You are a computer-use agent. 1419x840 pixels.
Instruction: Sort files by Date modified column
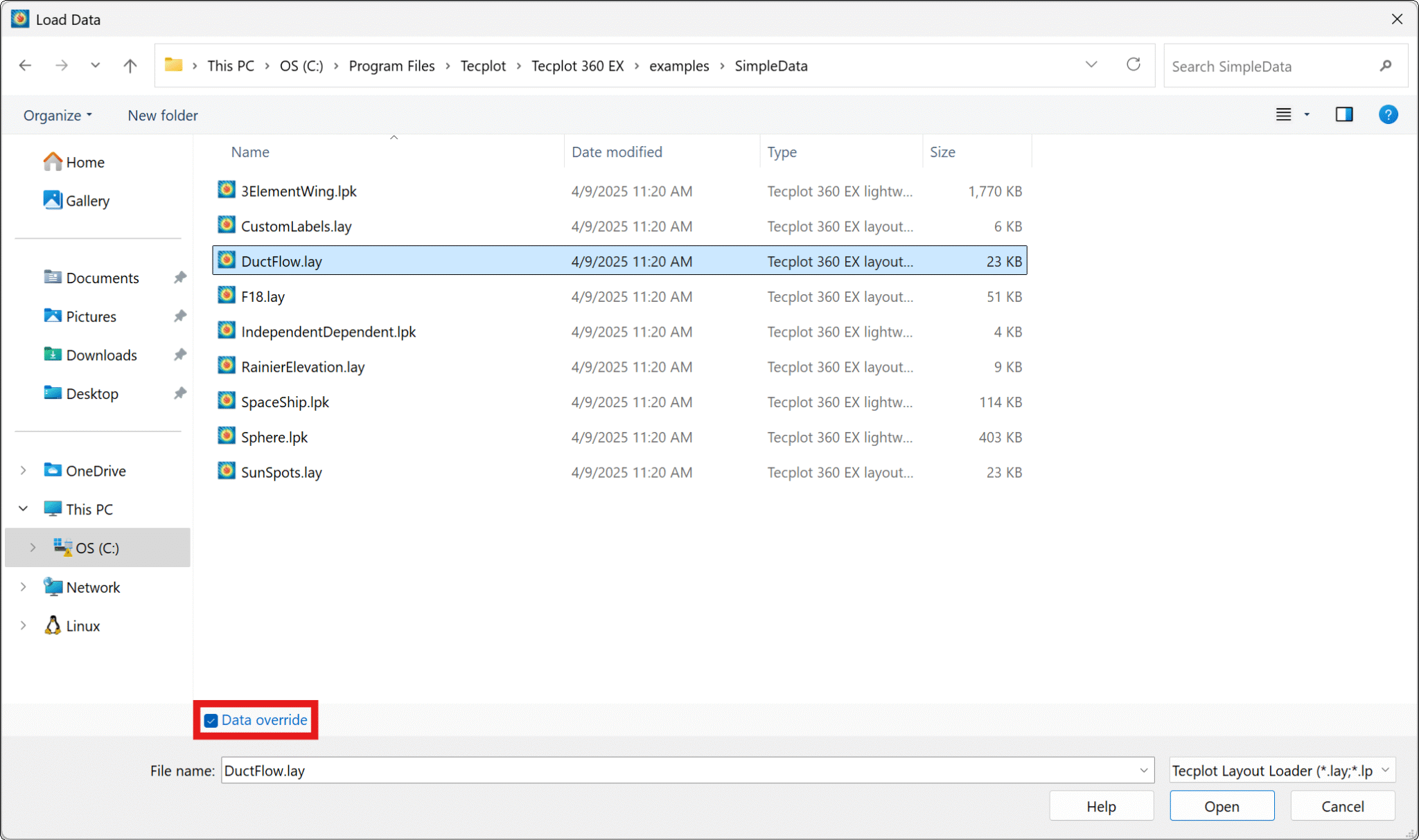(617, 152)
